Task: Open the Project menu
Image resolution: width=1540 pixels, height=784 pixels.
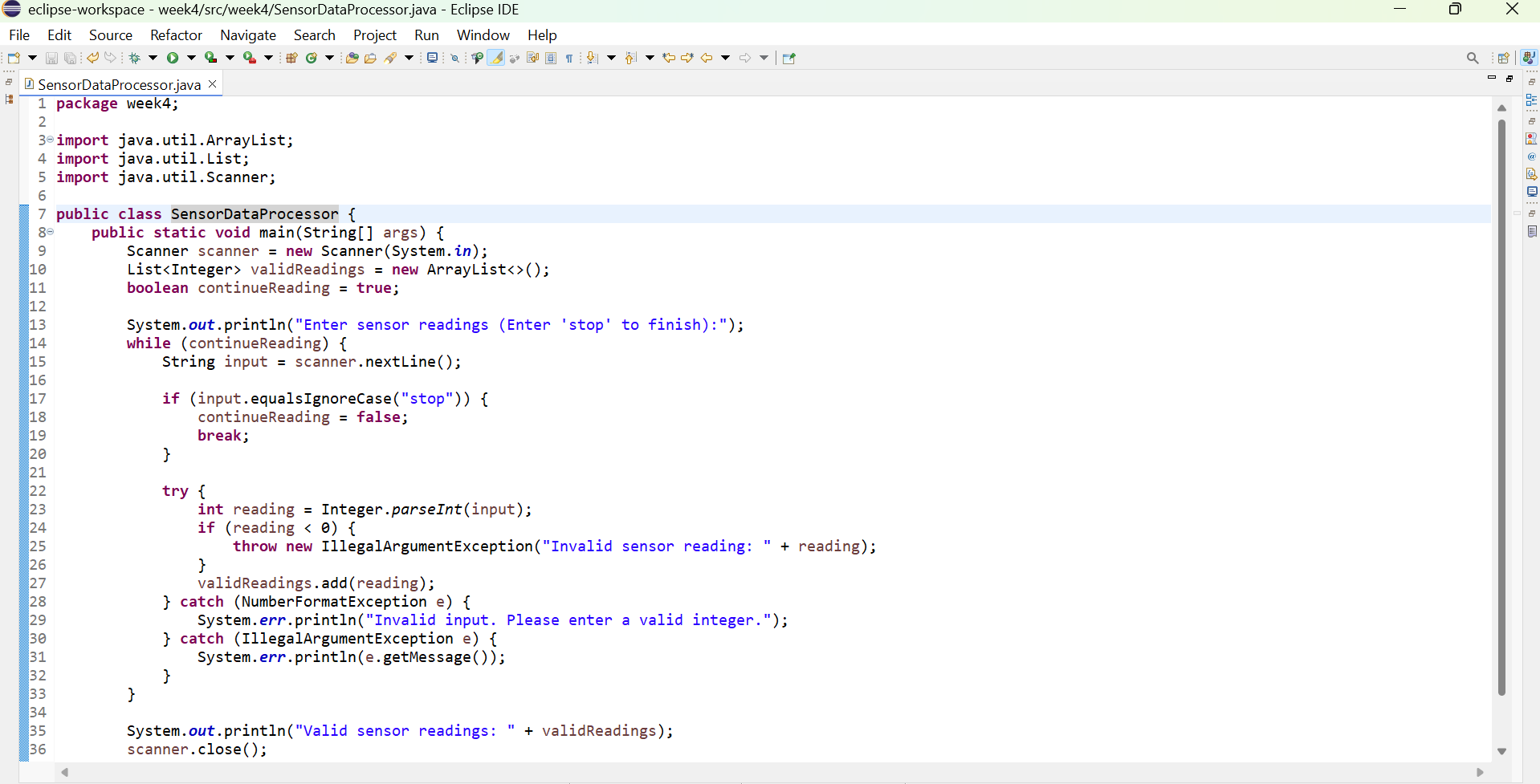Action: point(375,35)
